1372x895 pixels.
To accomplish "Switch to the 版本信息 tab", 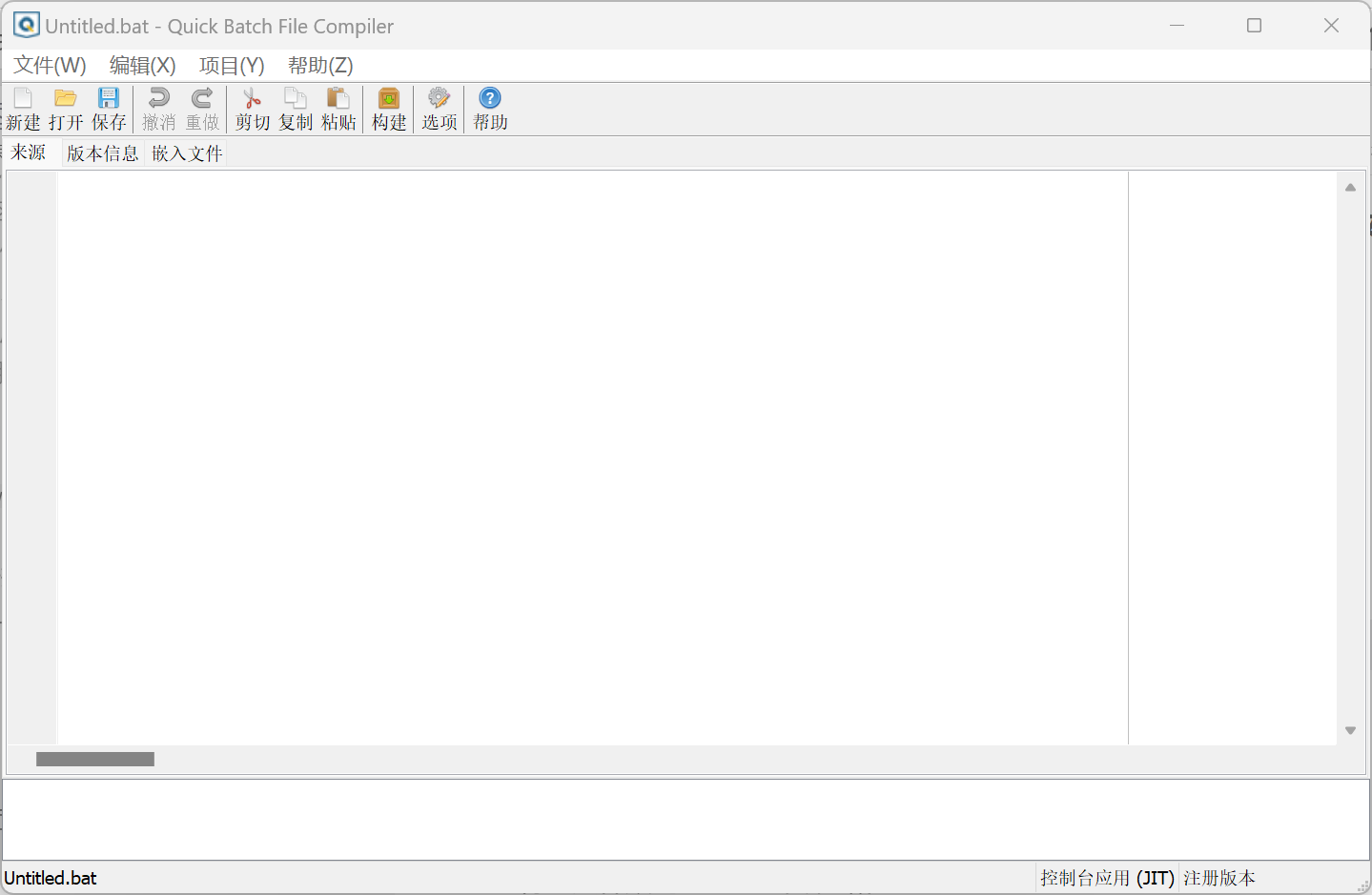I will click(x=102, y=153).
